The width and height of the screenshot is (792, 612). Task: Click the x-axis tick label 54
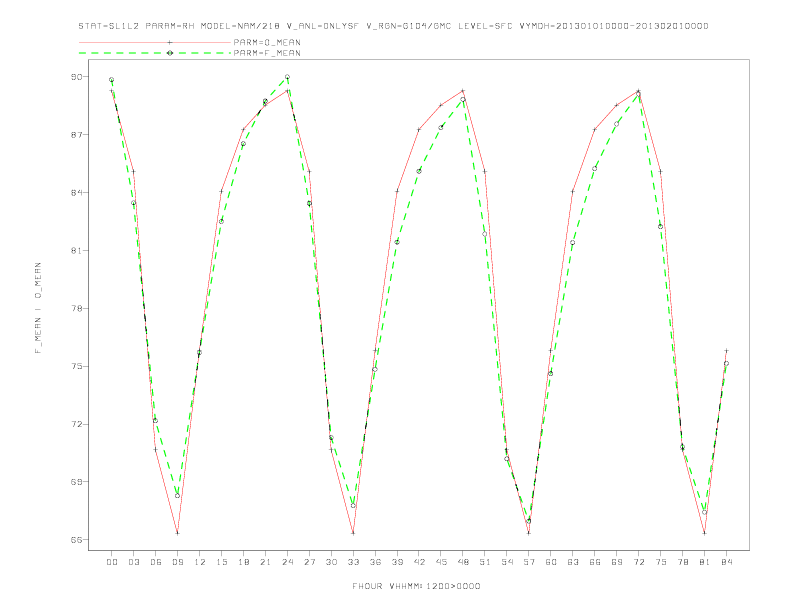click(x=507, y=562)
